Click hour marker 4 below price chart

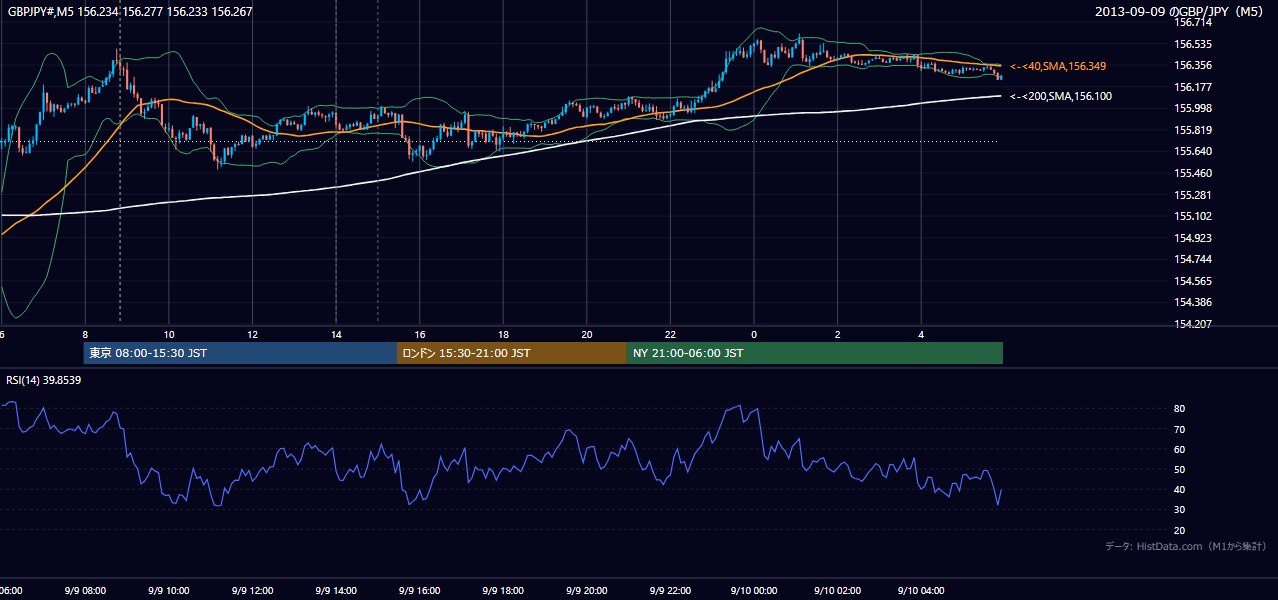[922, 334]
